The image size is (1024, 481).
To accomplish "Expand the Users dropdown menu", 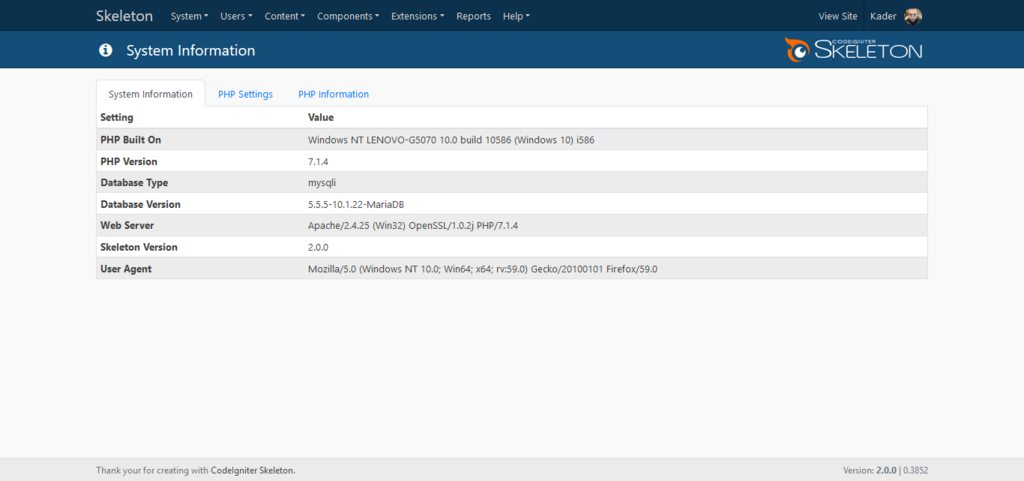I will coord(236,16).
